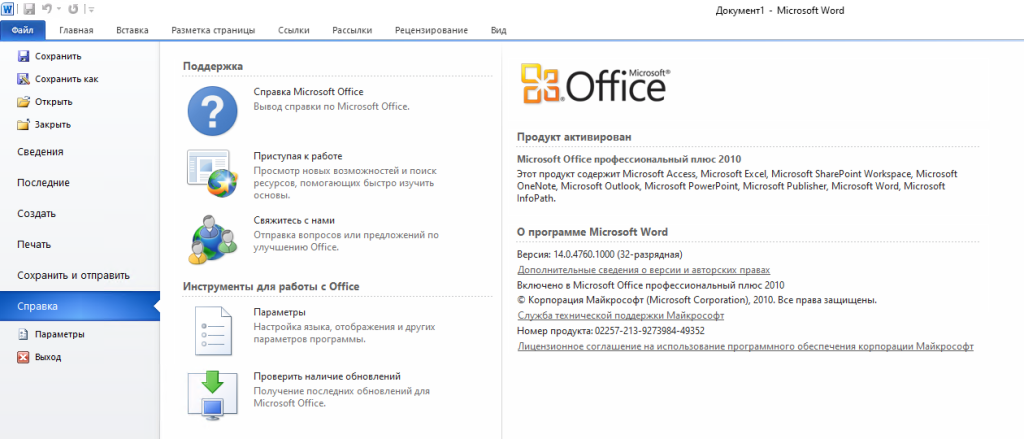
Task: Switch to the Ссылки tab
Action: [293, 30]
